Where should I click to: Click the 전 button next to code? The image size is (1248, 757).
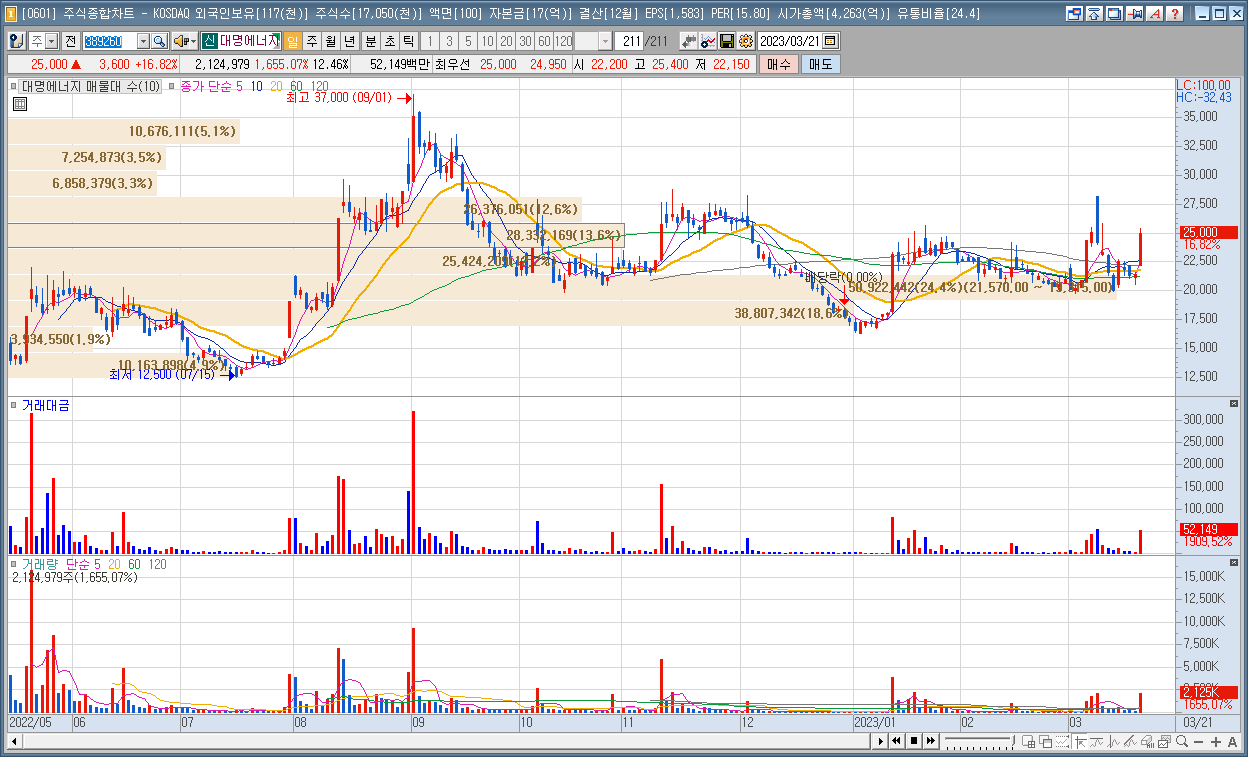[x=71, y=41]
